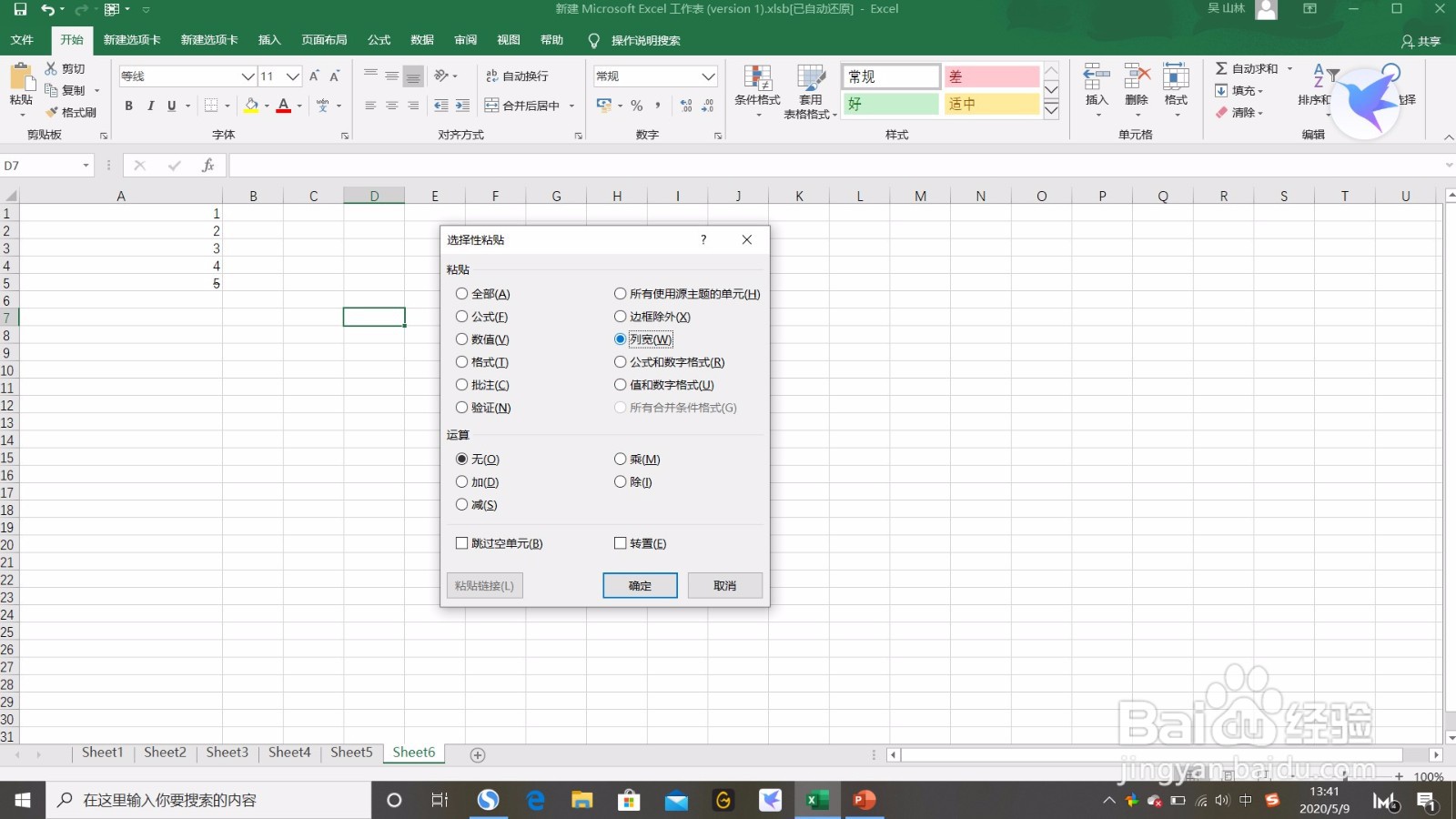Open the fill color dropdown arrow
Viewport: 1456px width, 819px height.
267,106
